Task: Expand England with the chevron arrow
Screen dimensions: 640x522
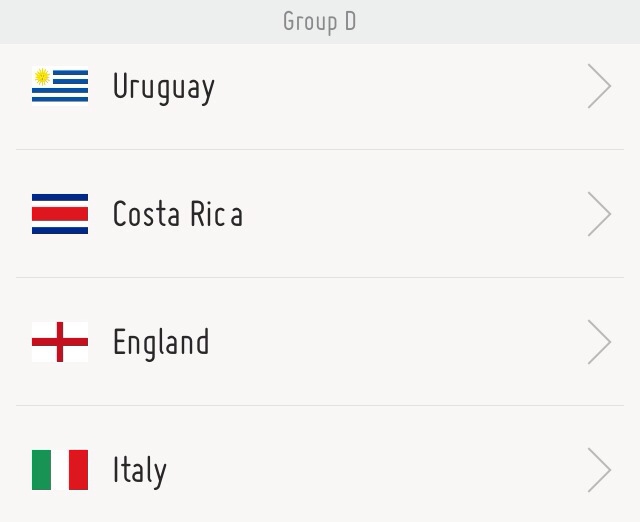Action: coord(599,342)
